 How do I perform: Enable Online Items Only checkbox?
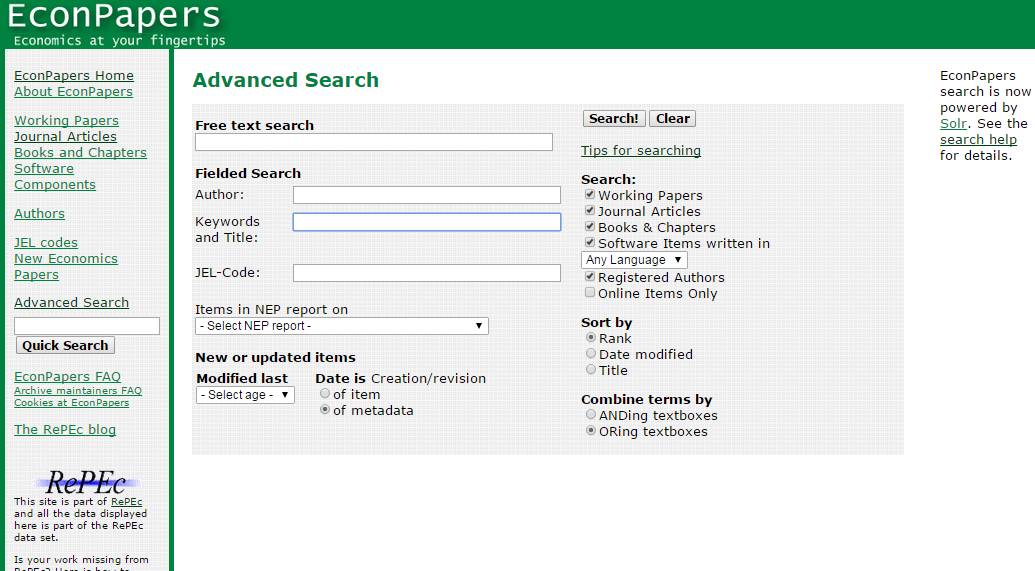coord(590,292)
